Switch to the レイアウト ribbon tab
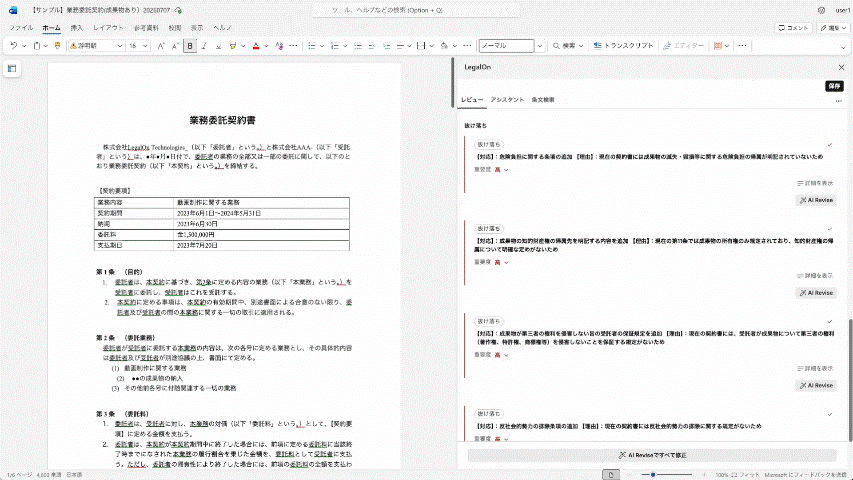 tap(108, 28)
